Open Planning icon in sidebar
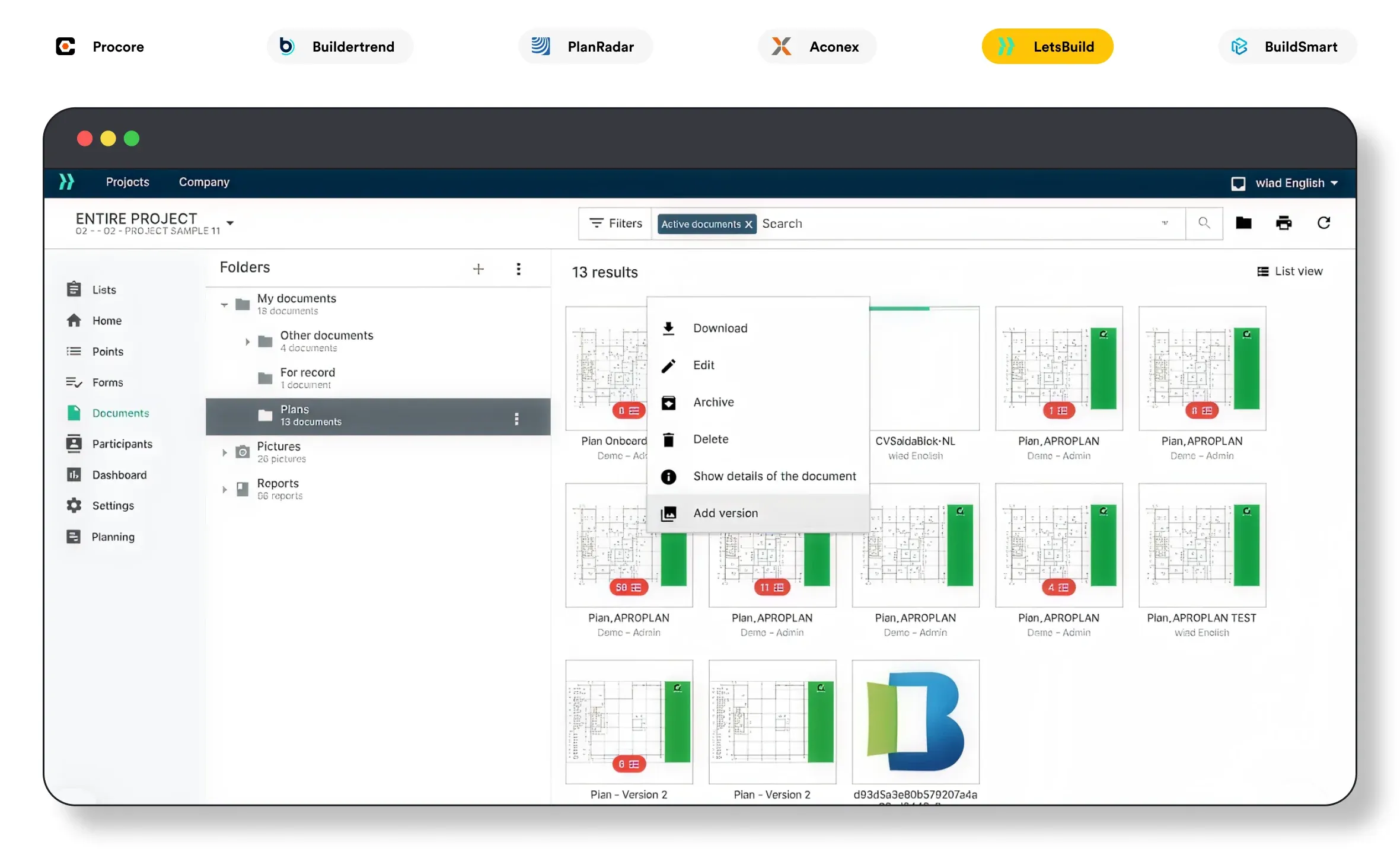Screen dimensions: 1400x868 click(x=74, y=537)
